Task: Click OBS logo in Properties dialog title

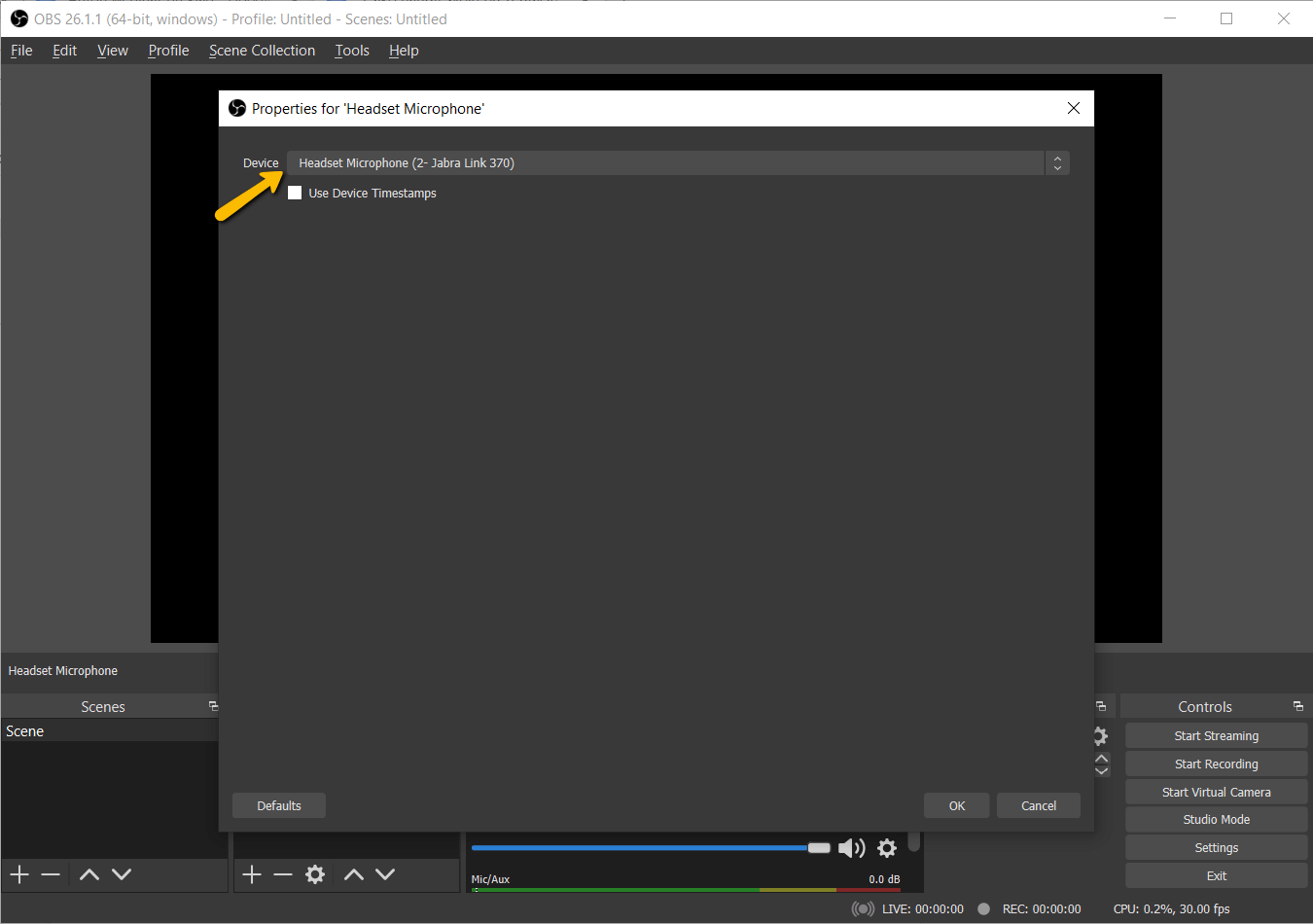Action: 237,108
